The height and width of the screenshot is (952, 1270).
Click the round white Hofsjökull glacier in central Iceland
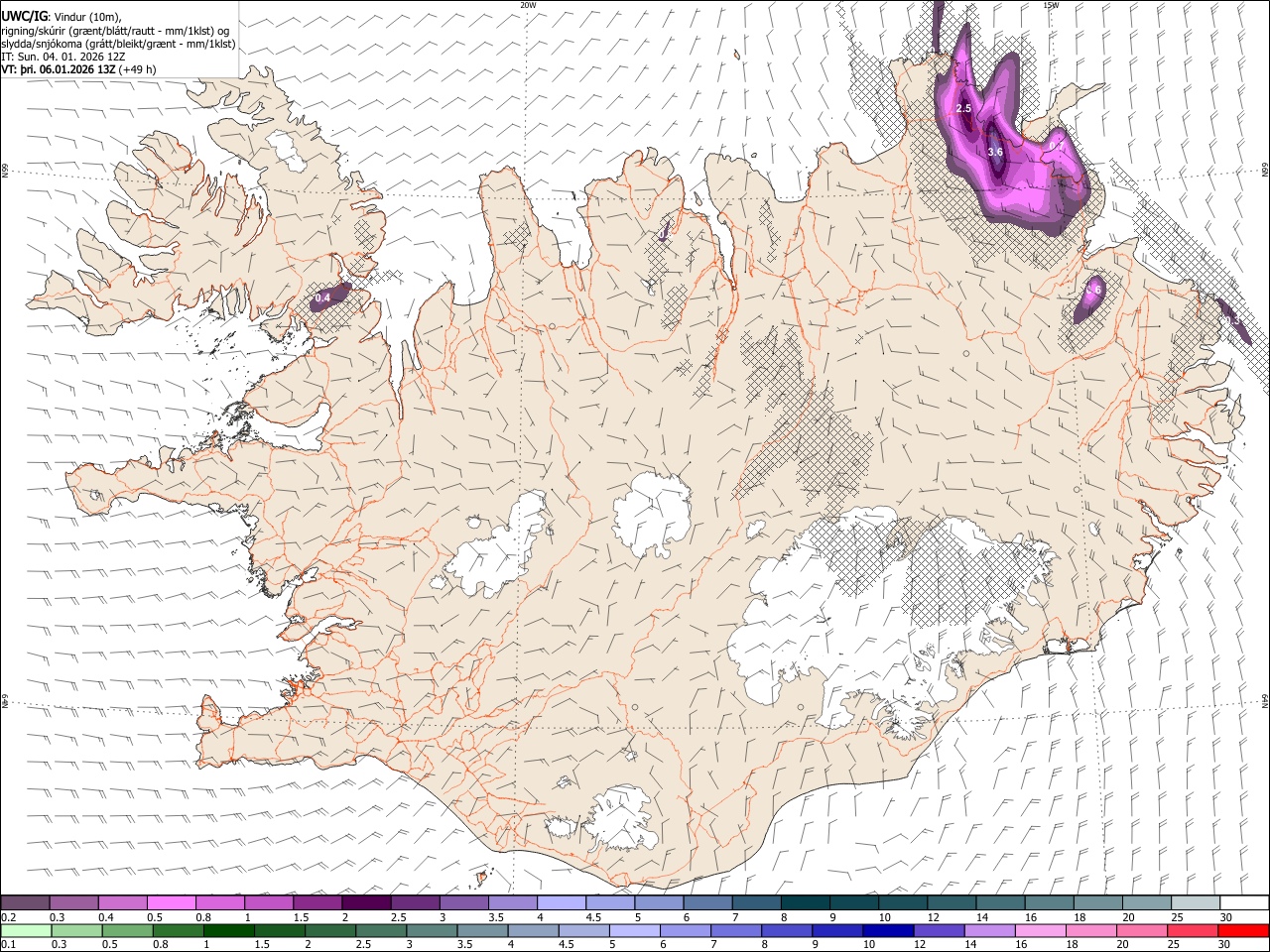652,514
